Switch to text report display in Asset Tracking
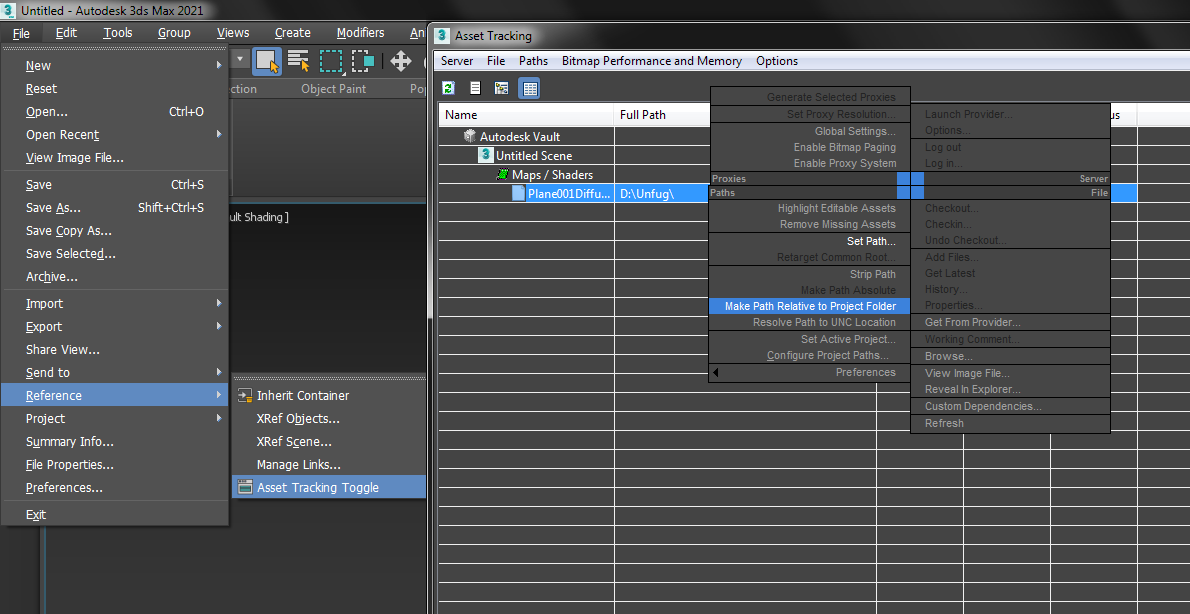The width and height of the screenshot is (1190, 614). [x=475, y=88]
